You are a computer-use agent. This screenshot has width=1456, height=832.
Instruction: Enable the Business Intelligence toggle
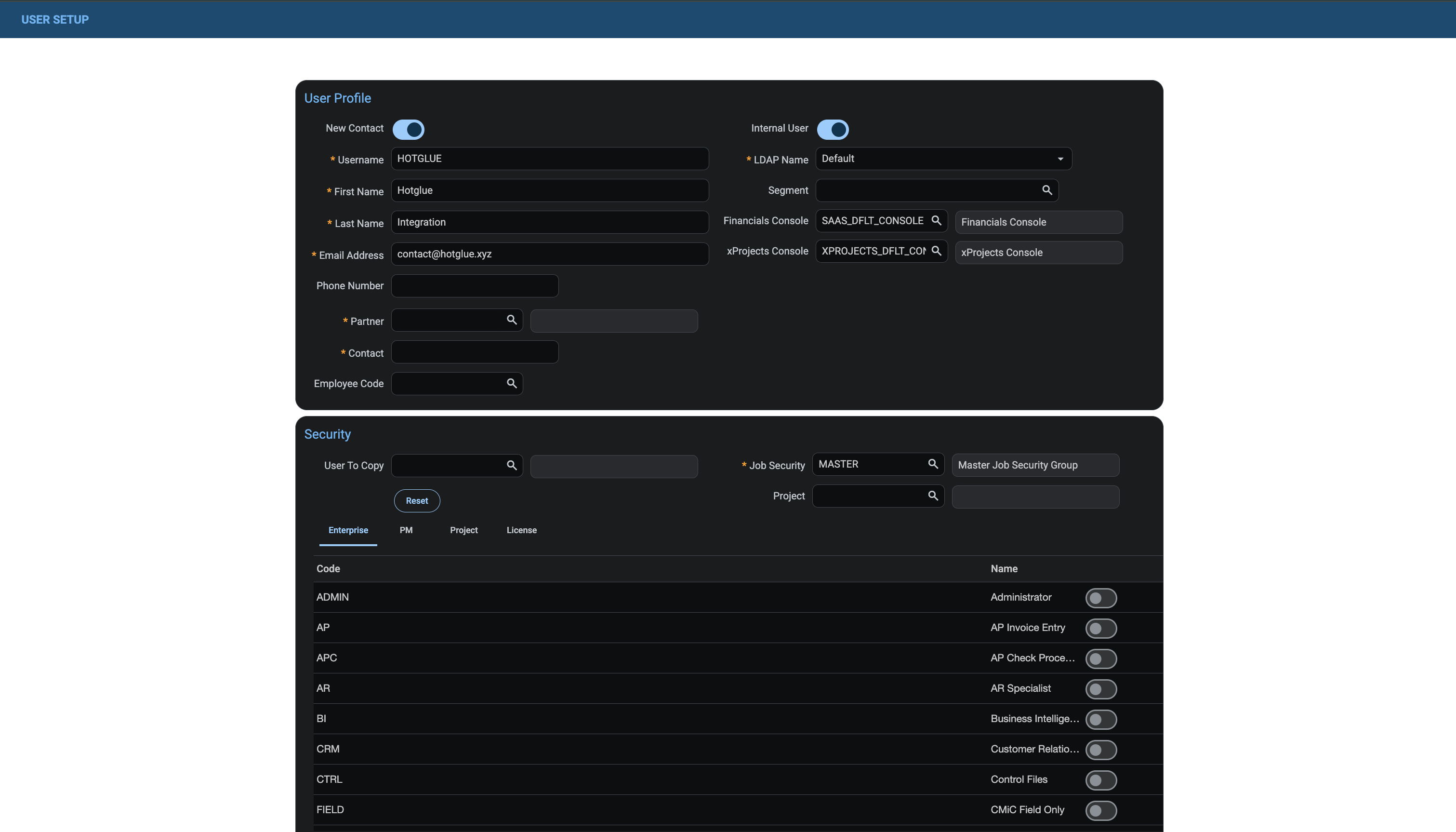(1101, 719)
